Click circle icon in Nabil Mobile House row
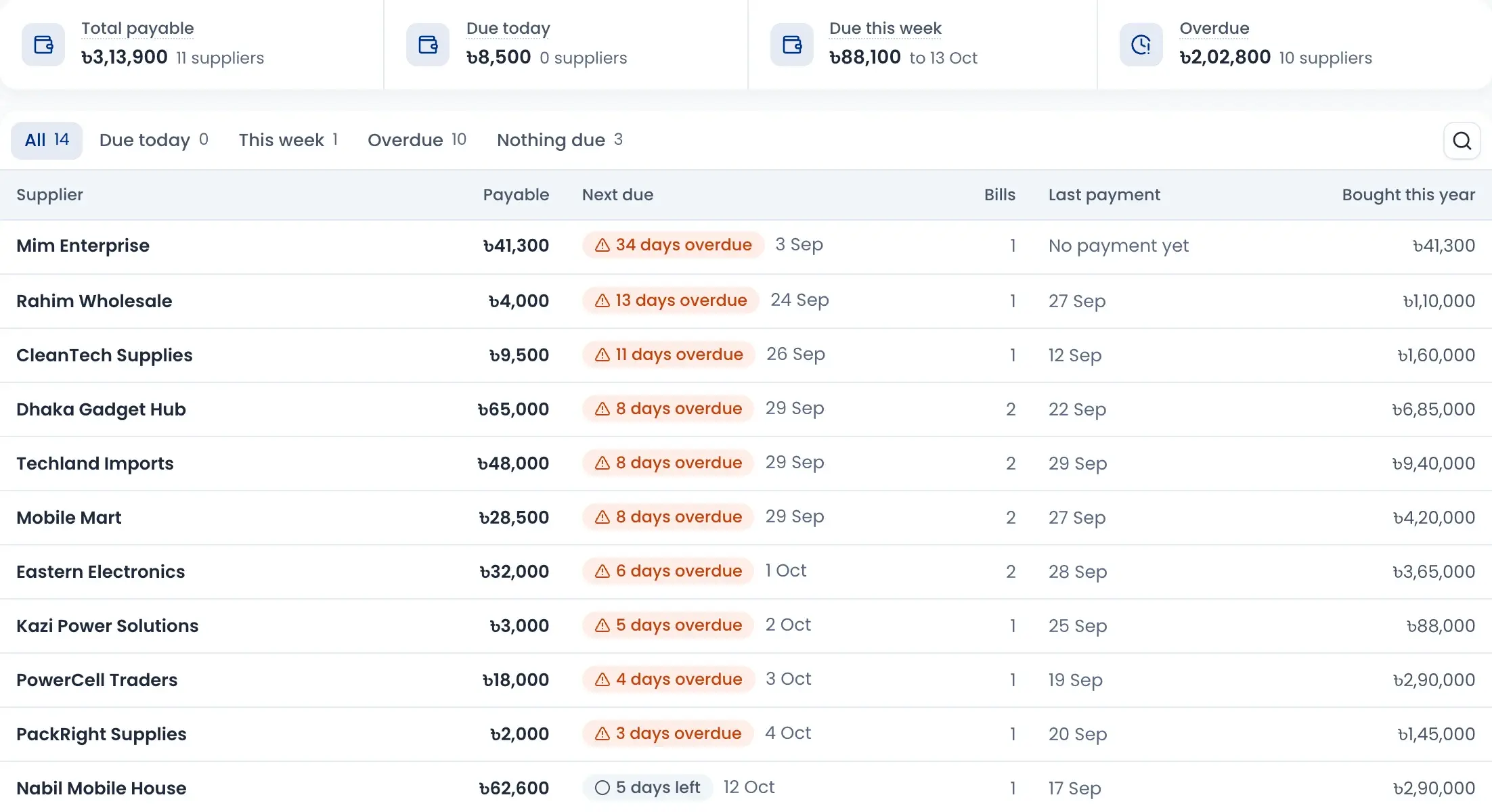The height and width of the screenshot is (812, 1492). 602,788
